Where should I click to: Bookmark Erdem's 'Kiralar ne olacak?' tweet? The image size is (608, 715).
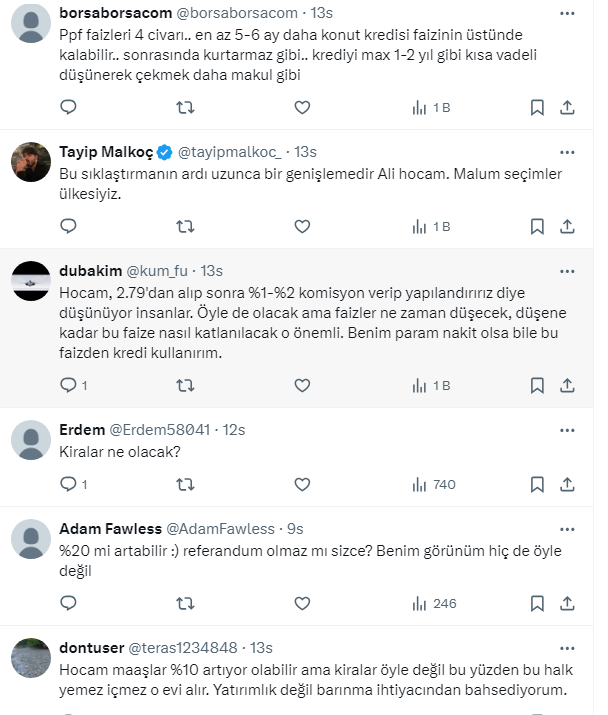(537, 484)
